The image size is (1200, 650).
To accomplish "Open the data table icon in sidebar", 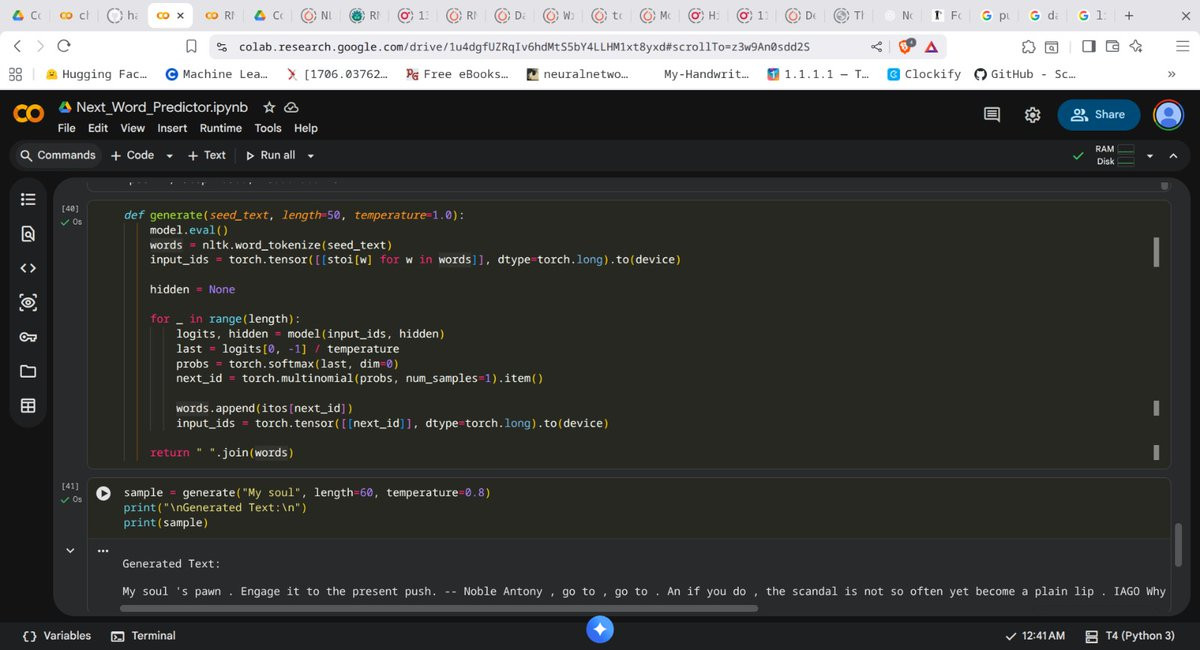I will point(28,406).
